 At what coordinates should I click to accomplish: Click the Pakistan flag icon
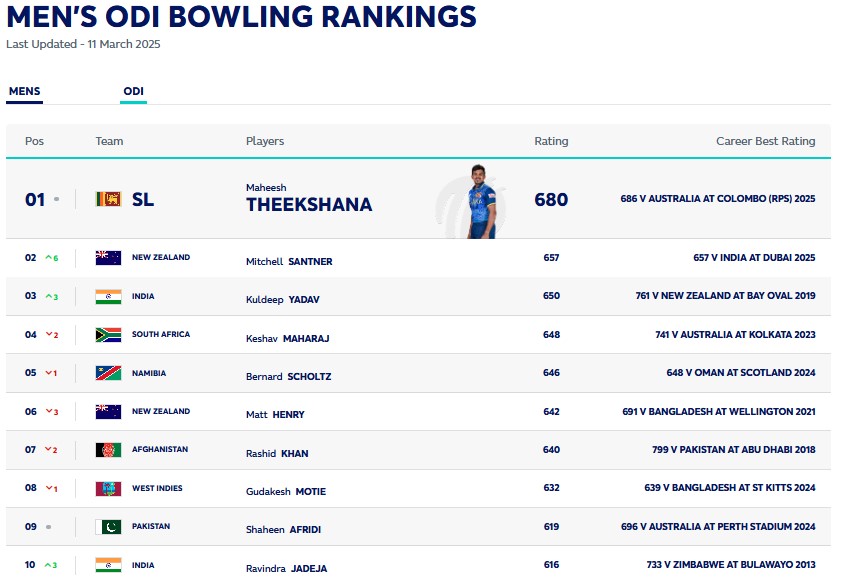(x=108, y=527)
